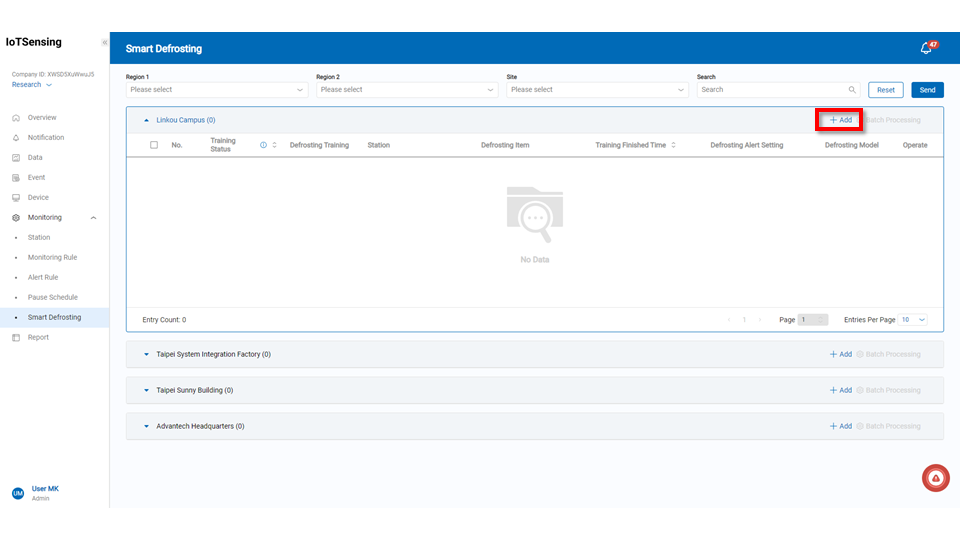Open the Overview menu item
The image size is (960, 540).
tap(42, 118)
